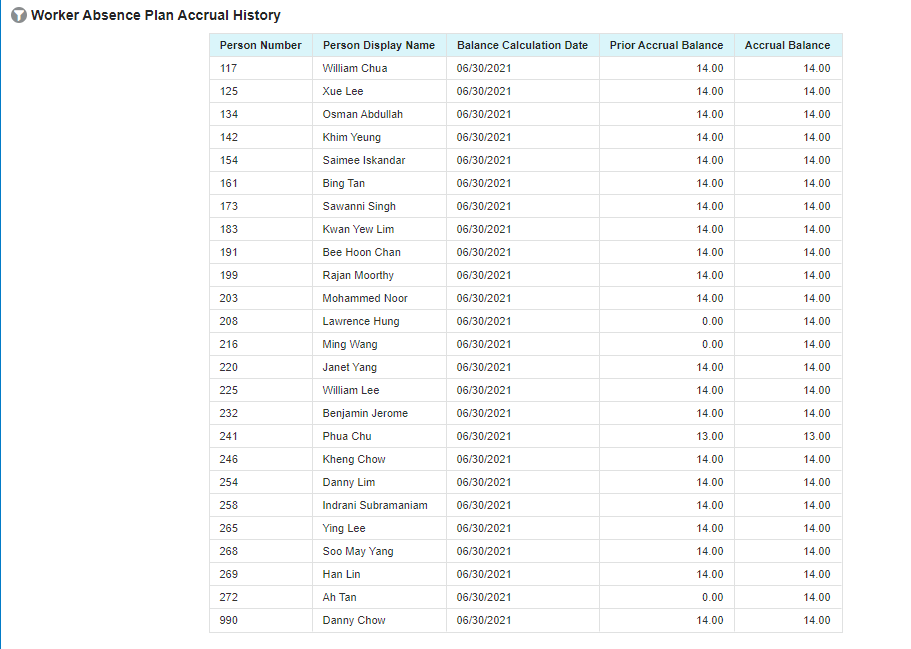Select the Saimee Iskandar row name
The width and height of the screenshot is (911, 649).
(364, 160)
